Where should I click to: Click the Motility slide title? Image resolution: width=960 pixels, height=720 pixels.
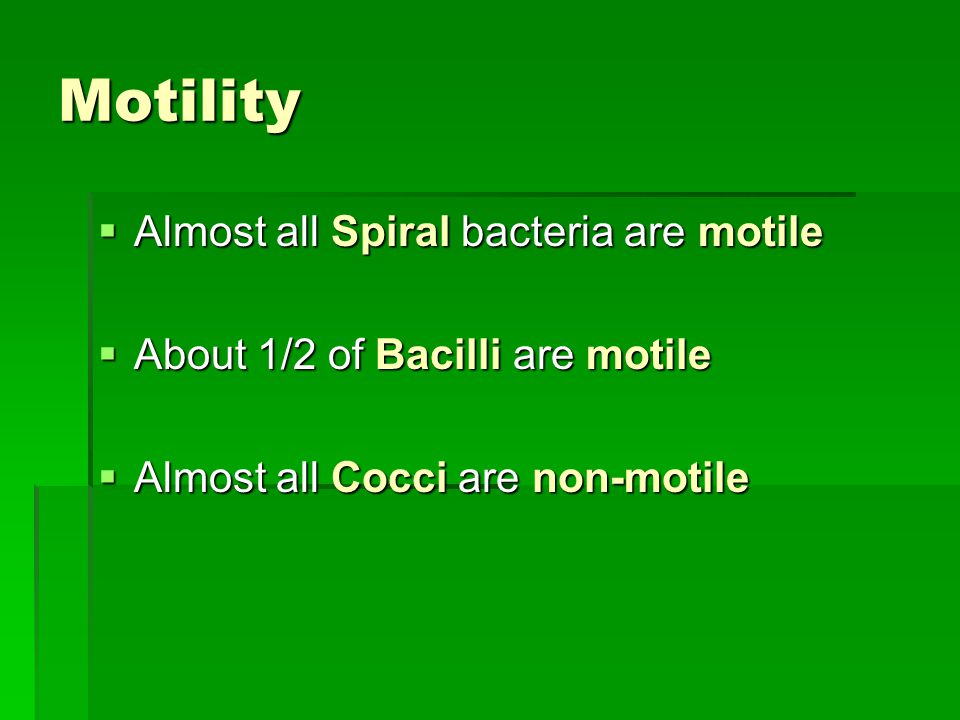point(180,102)
